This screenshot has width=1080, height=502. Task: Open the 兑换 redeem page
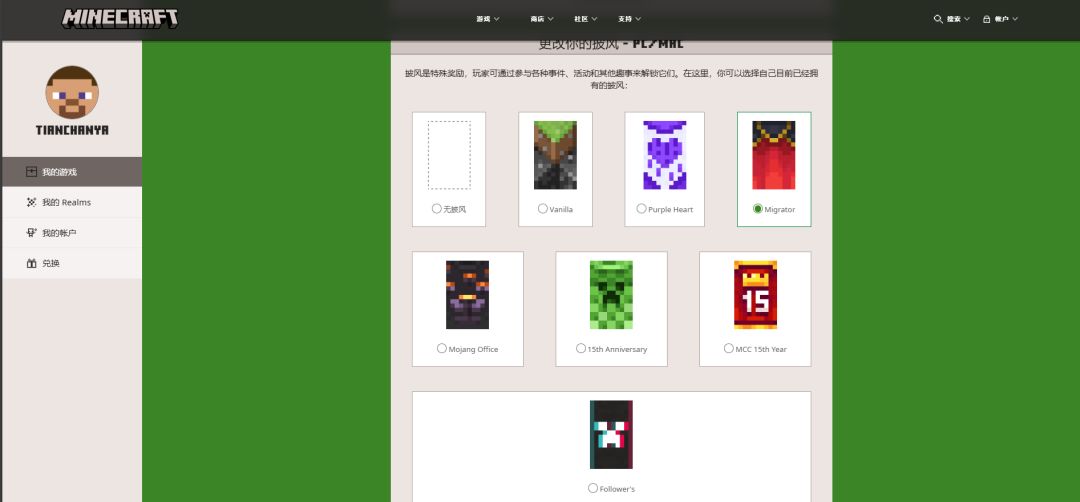(72, 263)
